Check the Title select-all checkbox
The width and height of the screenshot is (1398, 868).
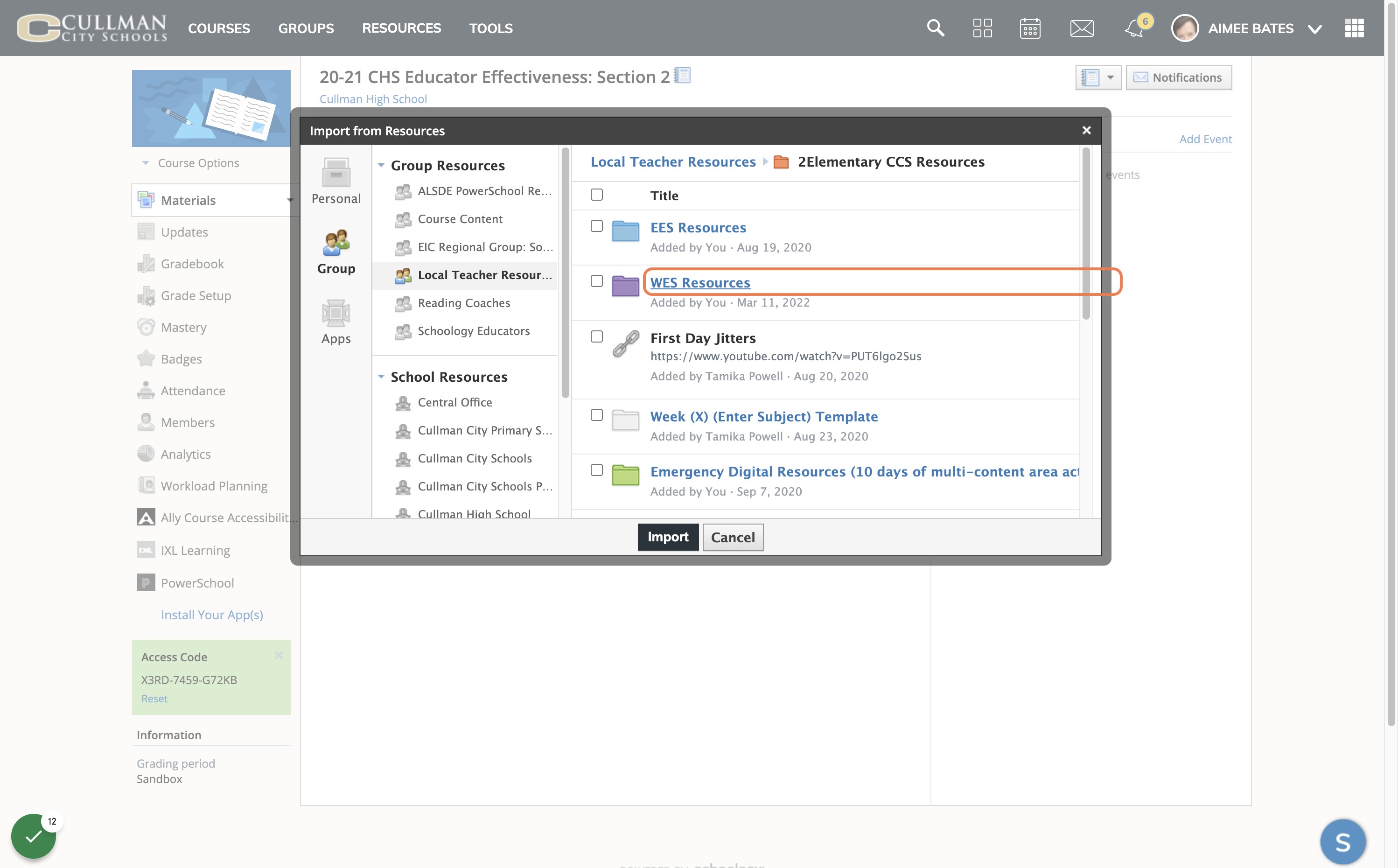point(597,195)
